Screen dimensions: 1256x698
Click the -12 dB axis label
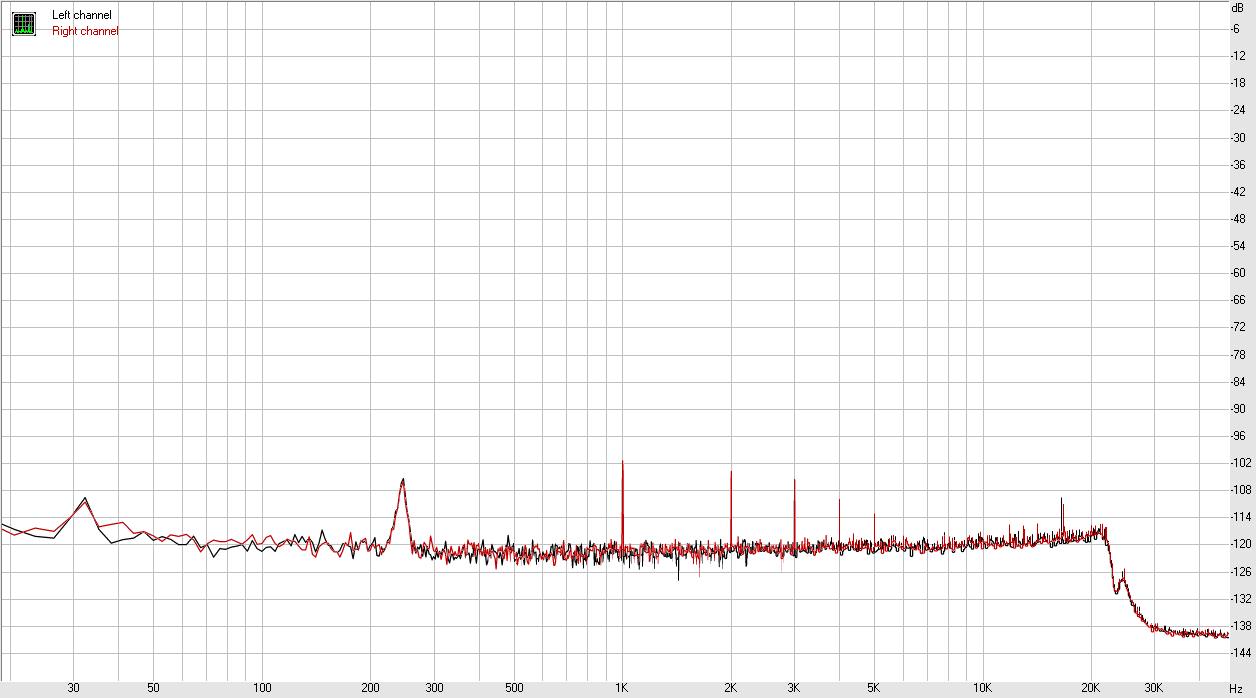click(x=1237, y=55)
